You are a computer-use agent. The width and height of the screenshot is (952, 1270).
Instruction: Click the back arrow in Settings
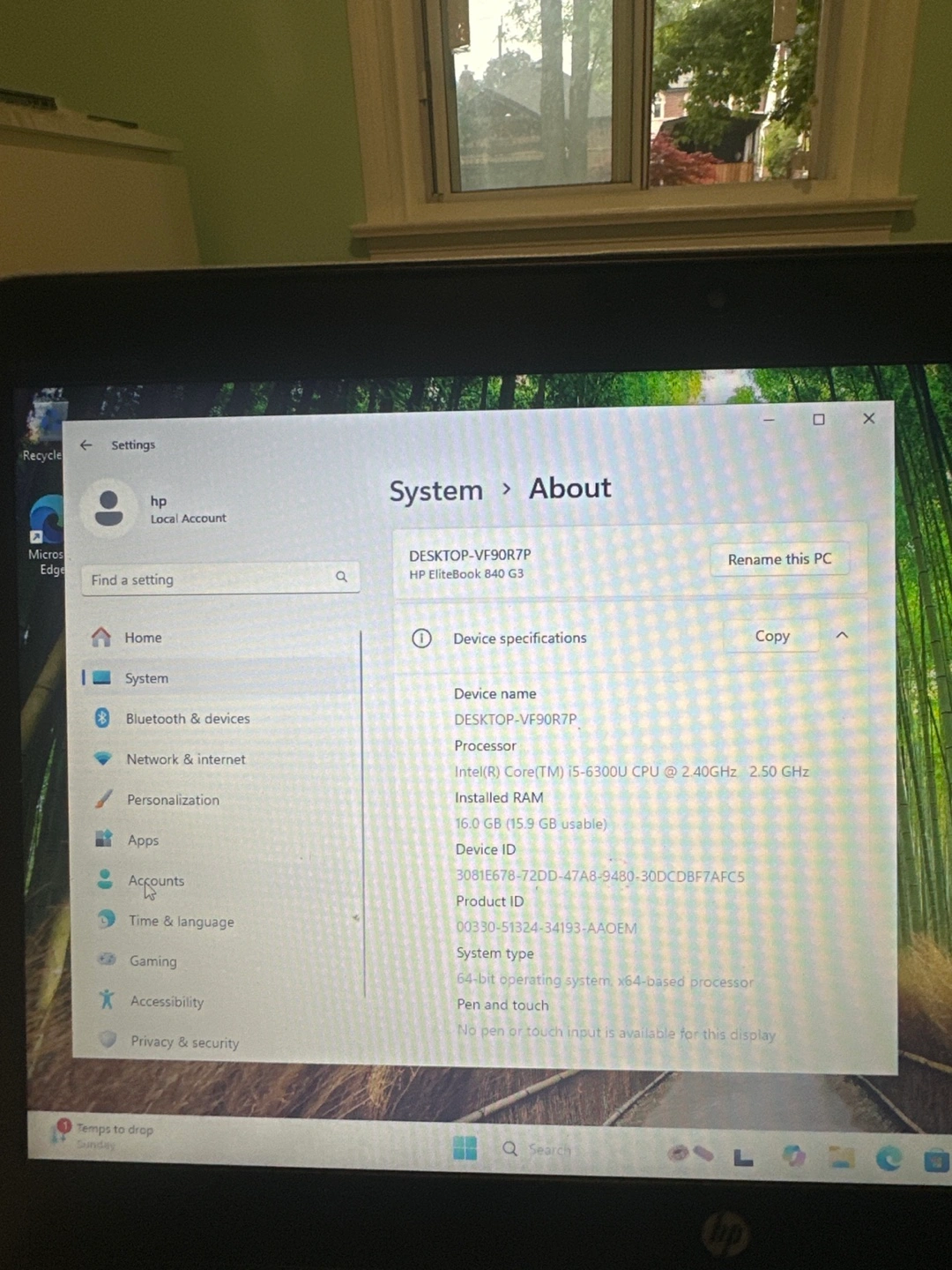coord(86,445)
